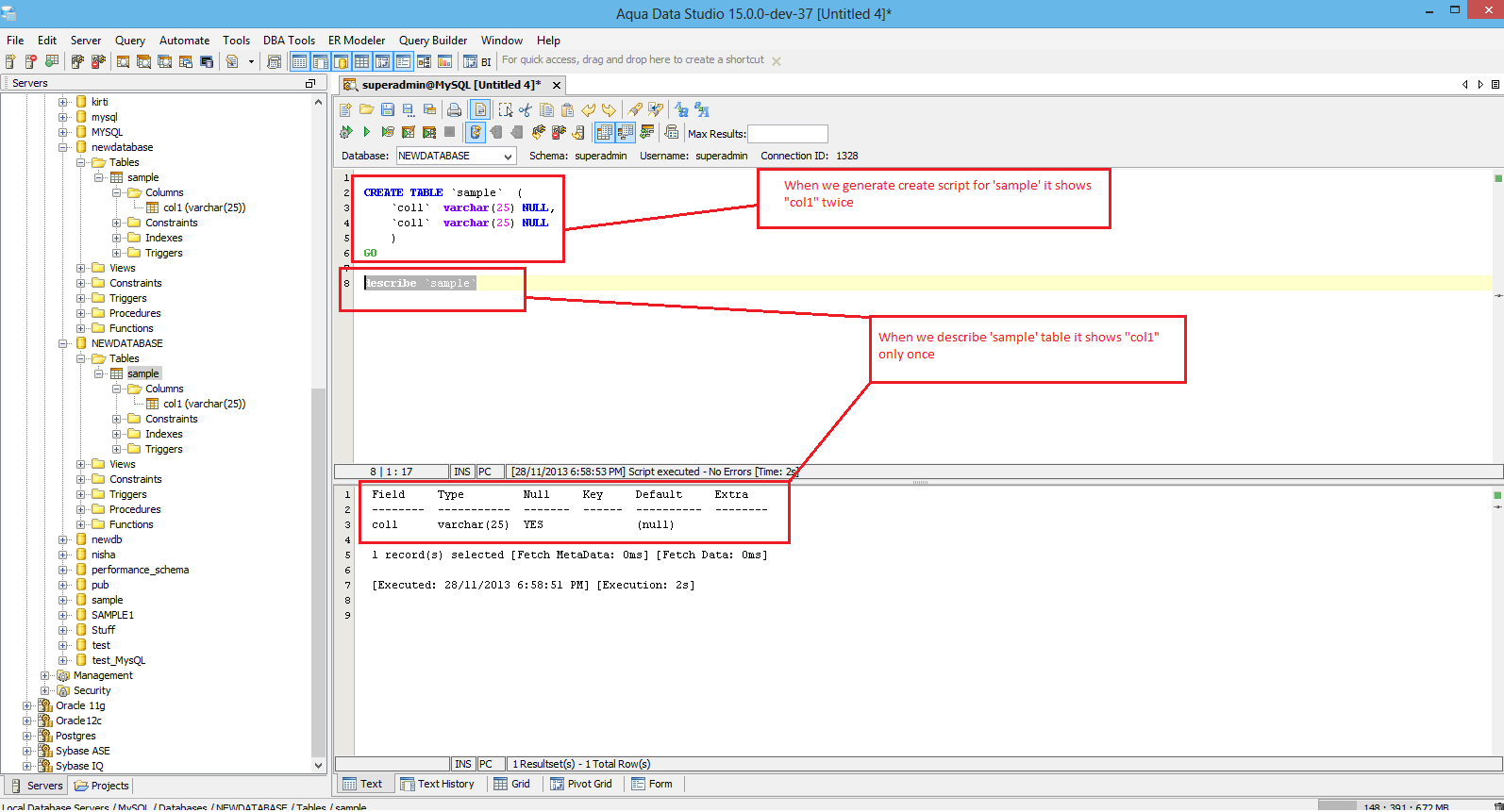Toggle the grid results button in query toolbar
Viewport: 1504px width, 812px height.
click(x=604, y=132)
